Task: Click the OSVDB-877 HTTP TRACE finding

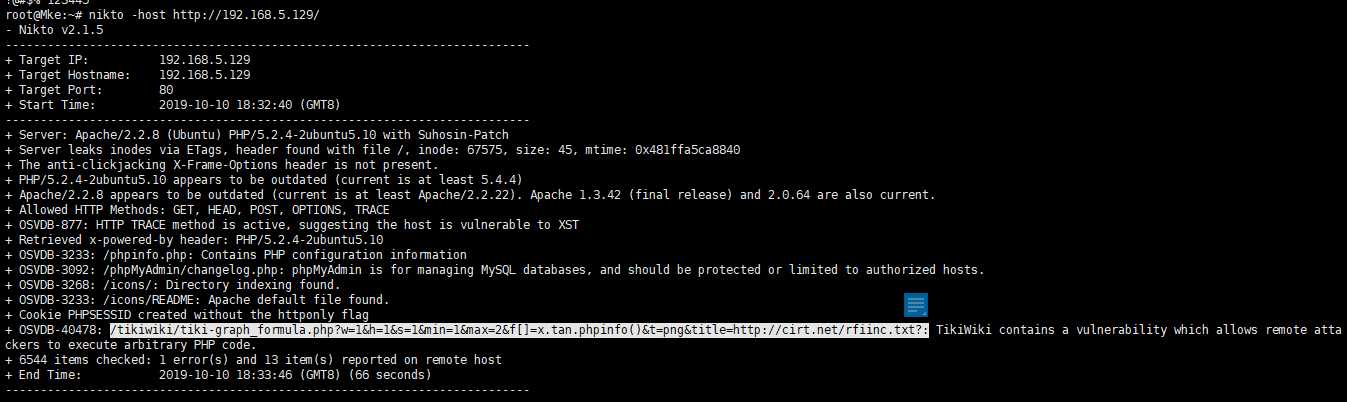Action: tap(292, 225)
